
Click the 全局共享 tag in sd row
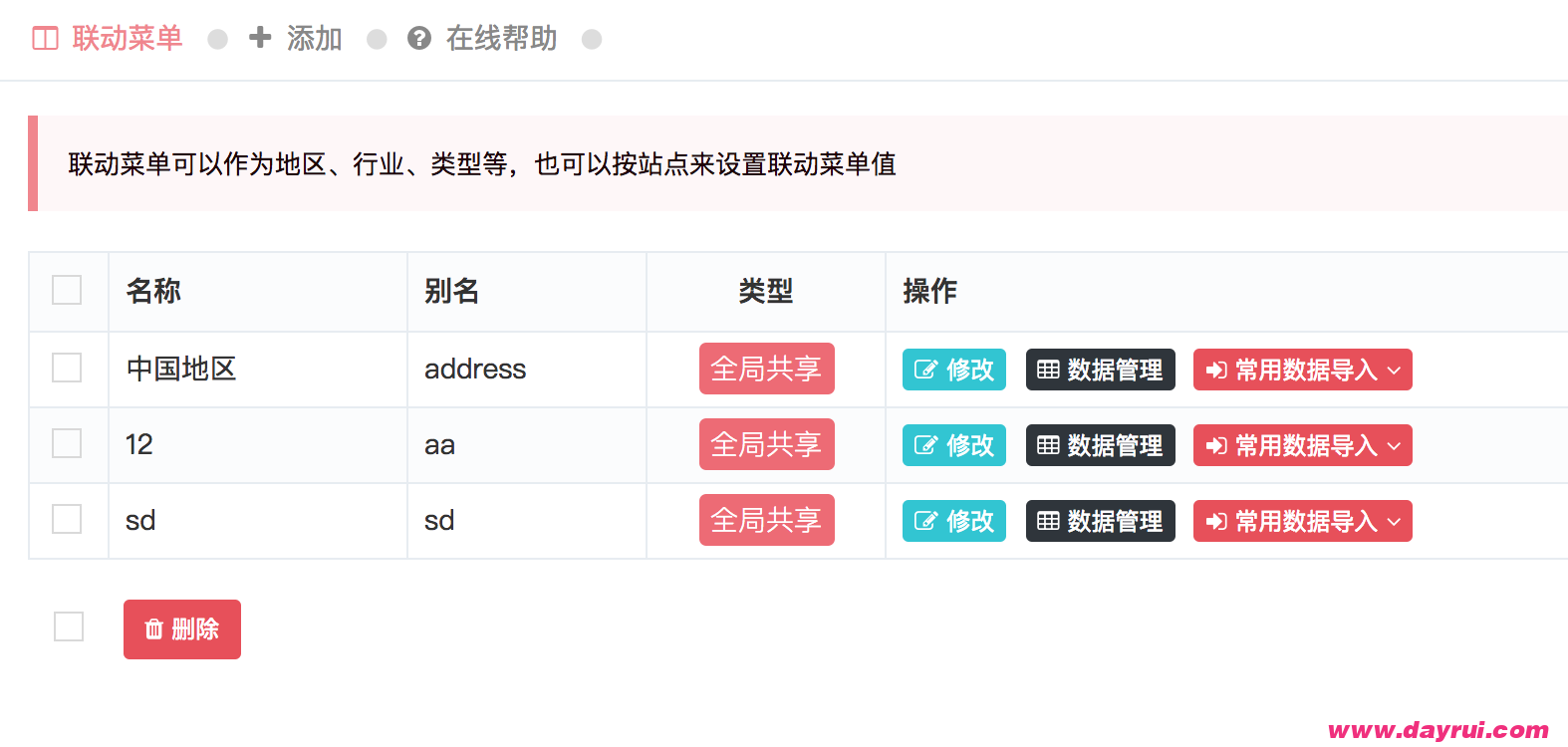[x=767, y=520]
